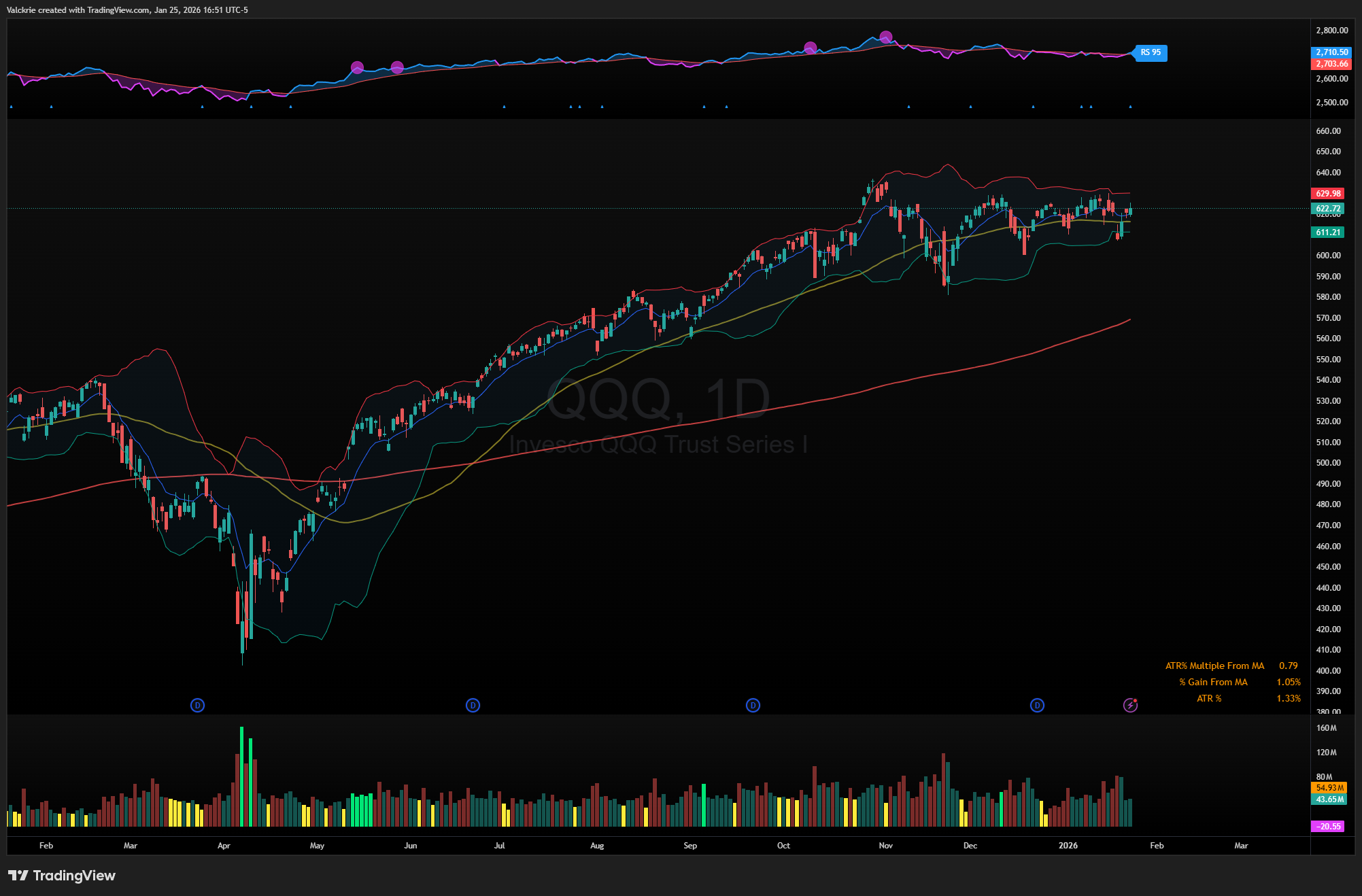Click the dividend marker near late September

(753, 705)
